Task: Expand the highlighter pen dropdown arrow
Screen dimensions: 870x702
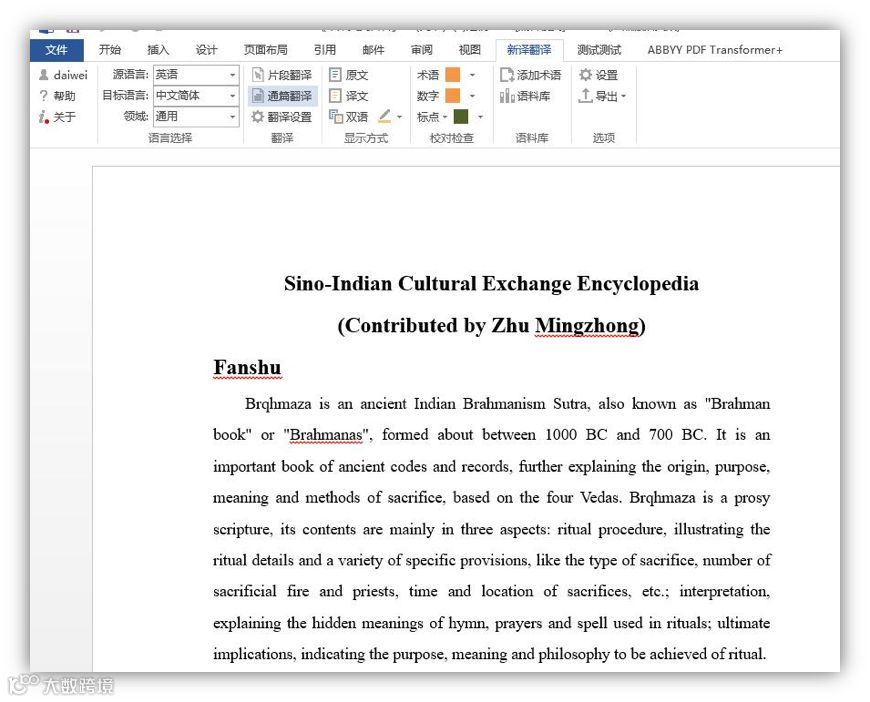Action: click(x=399, y=117)
